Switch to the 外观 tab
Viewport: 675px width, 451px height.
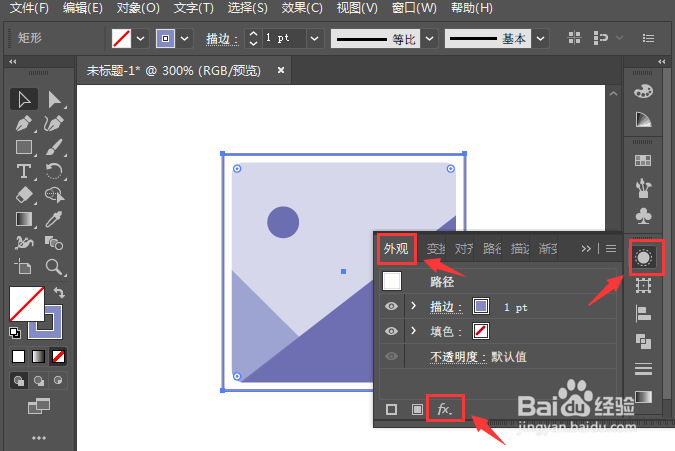[396, 248]
